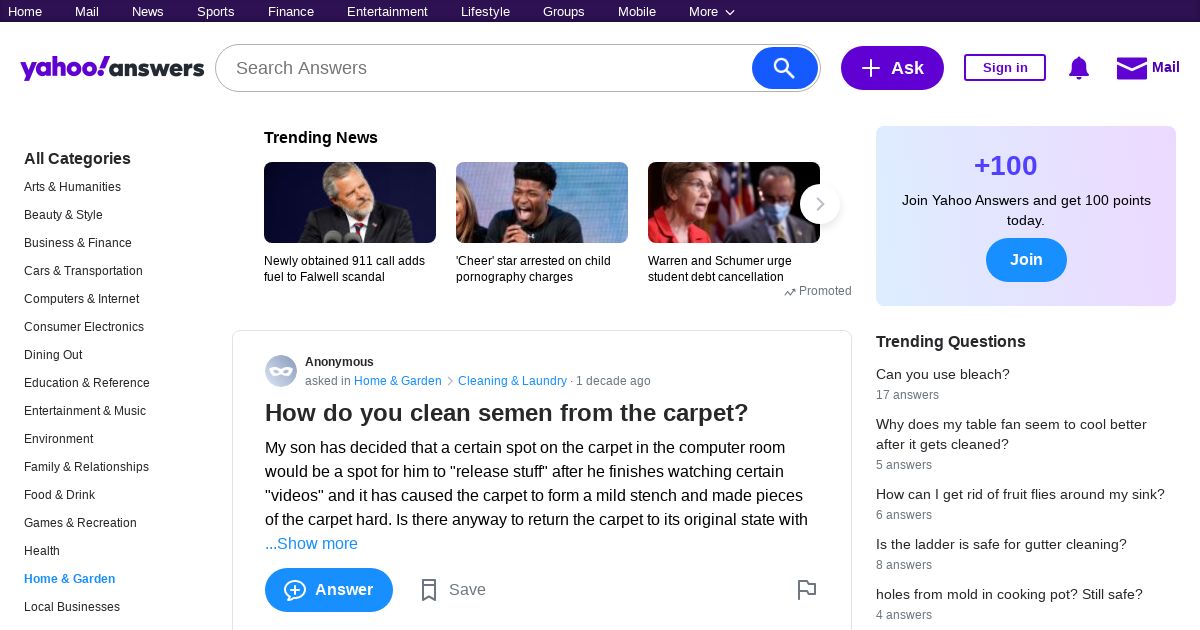1200x630 pixels.
Task: Open the mold in cooking pot question
Action: 1009,594
